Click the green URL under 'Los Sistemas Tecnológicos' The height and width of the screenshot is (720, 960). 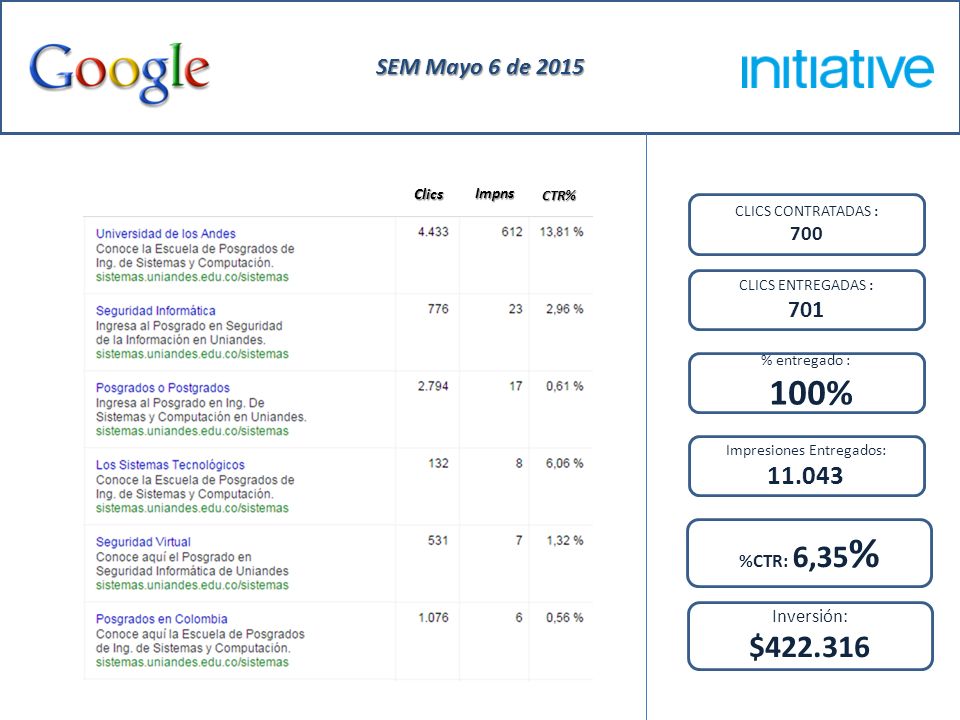coord(192,509)
